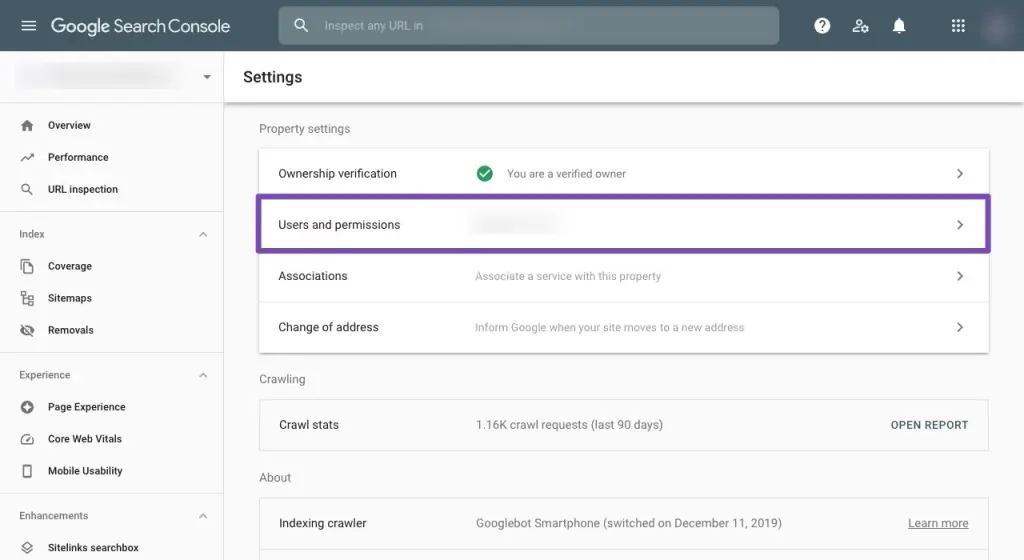Open user settings icon in header

pos(860,25)
